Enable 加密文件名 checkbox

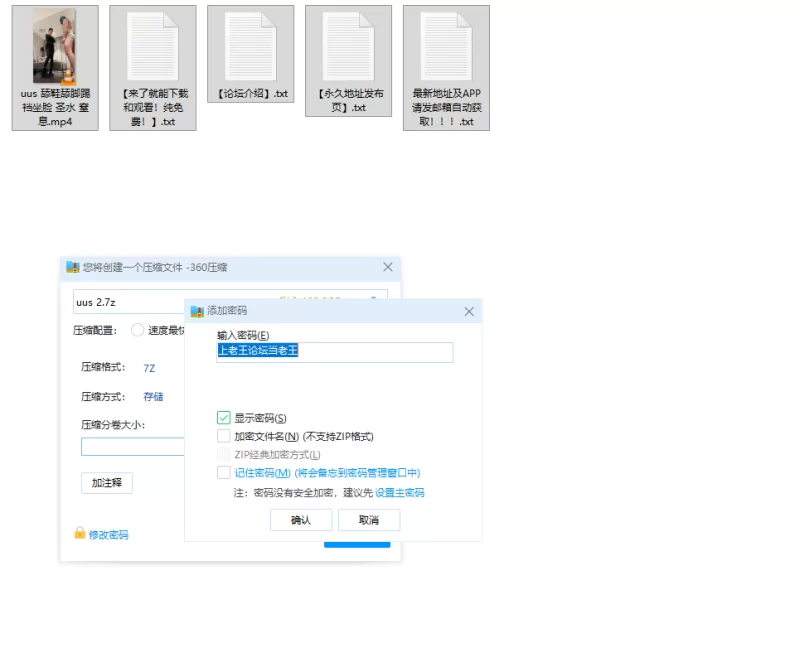coord(223,436)
